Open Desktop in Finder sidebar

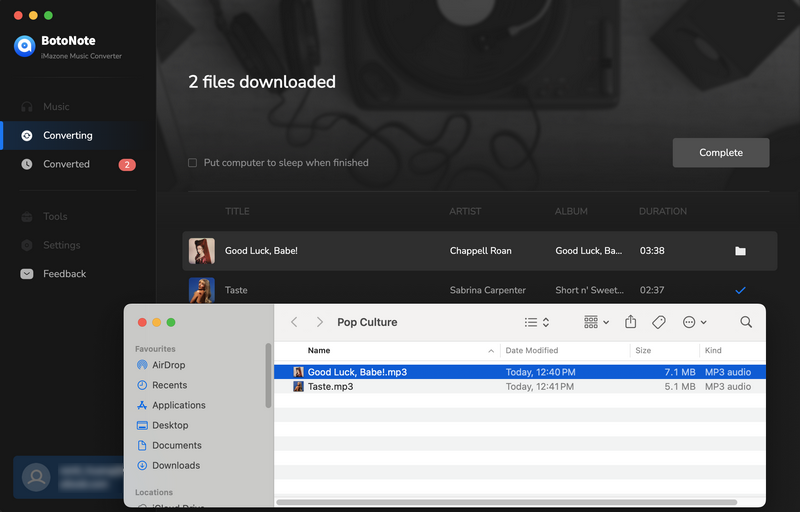170,425
